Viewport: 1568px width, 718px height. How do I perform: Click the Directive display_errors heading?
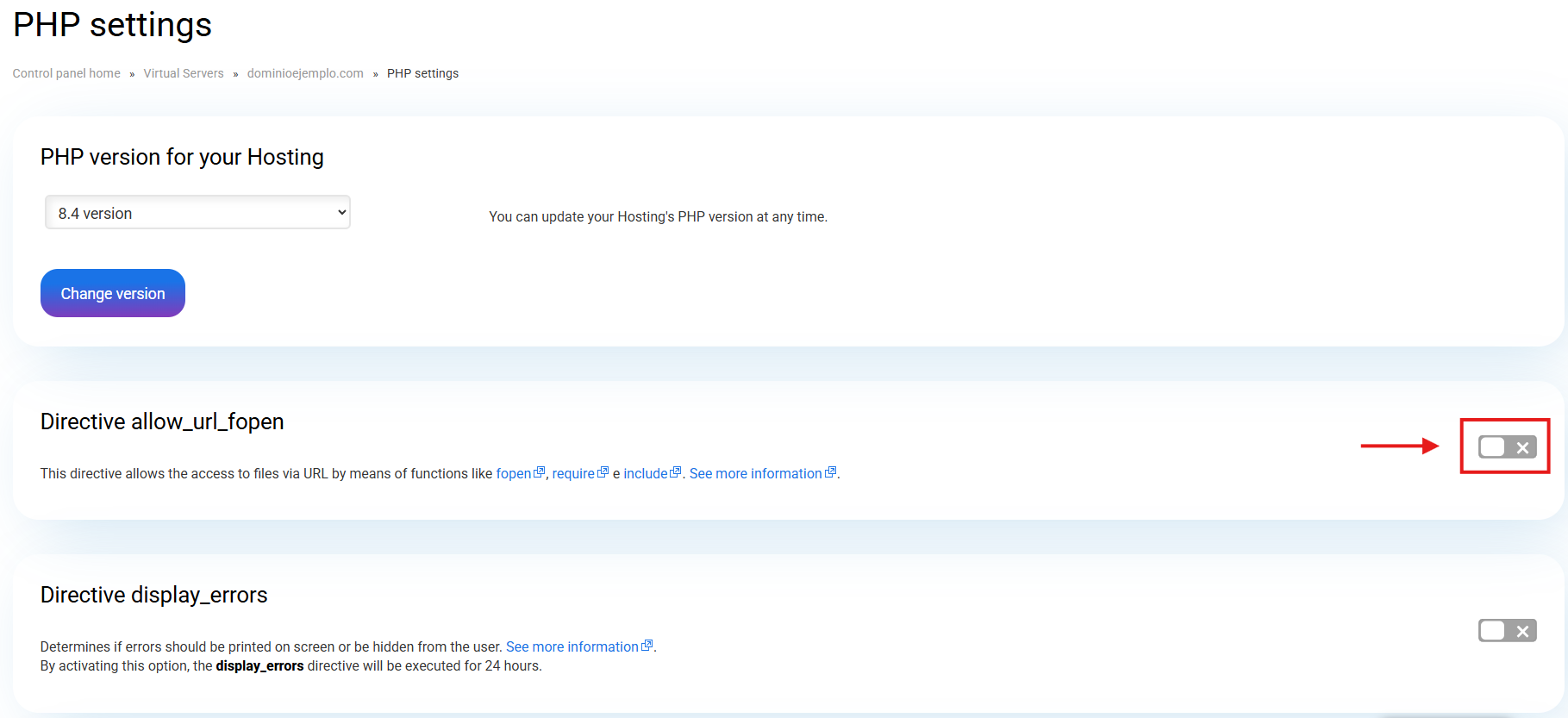(x=154, y=595)
